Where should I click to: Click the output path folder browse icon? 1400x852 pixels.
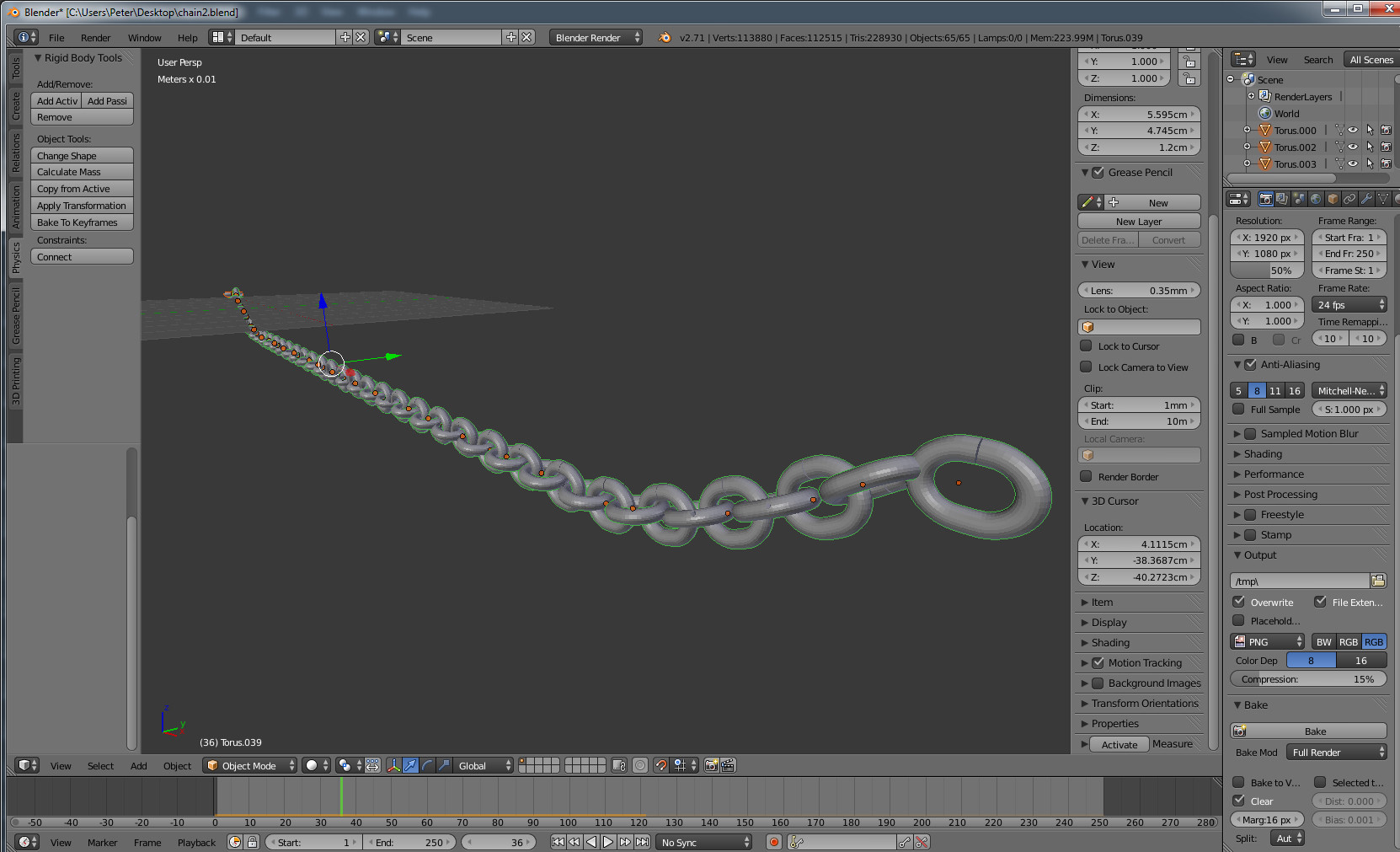coord(1378,581)
